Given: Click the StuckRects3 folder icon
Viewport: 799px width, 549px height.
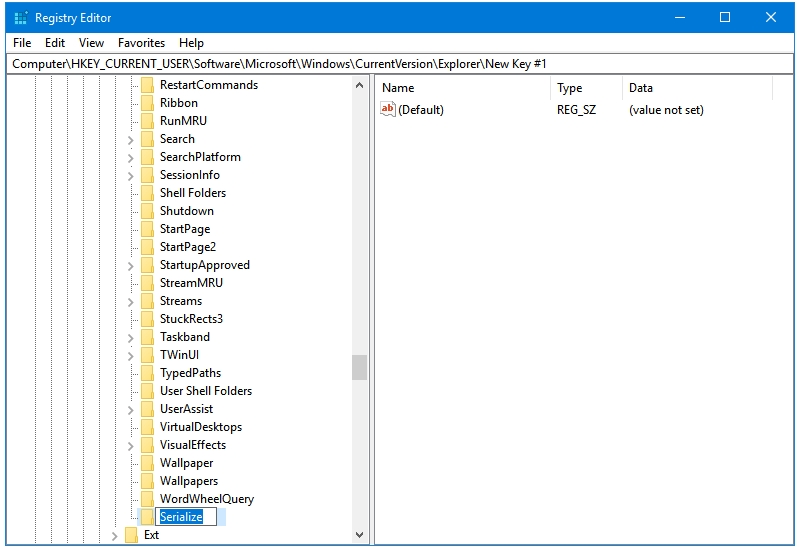Looking at the screenshot, I should click(147, 319).
